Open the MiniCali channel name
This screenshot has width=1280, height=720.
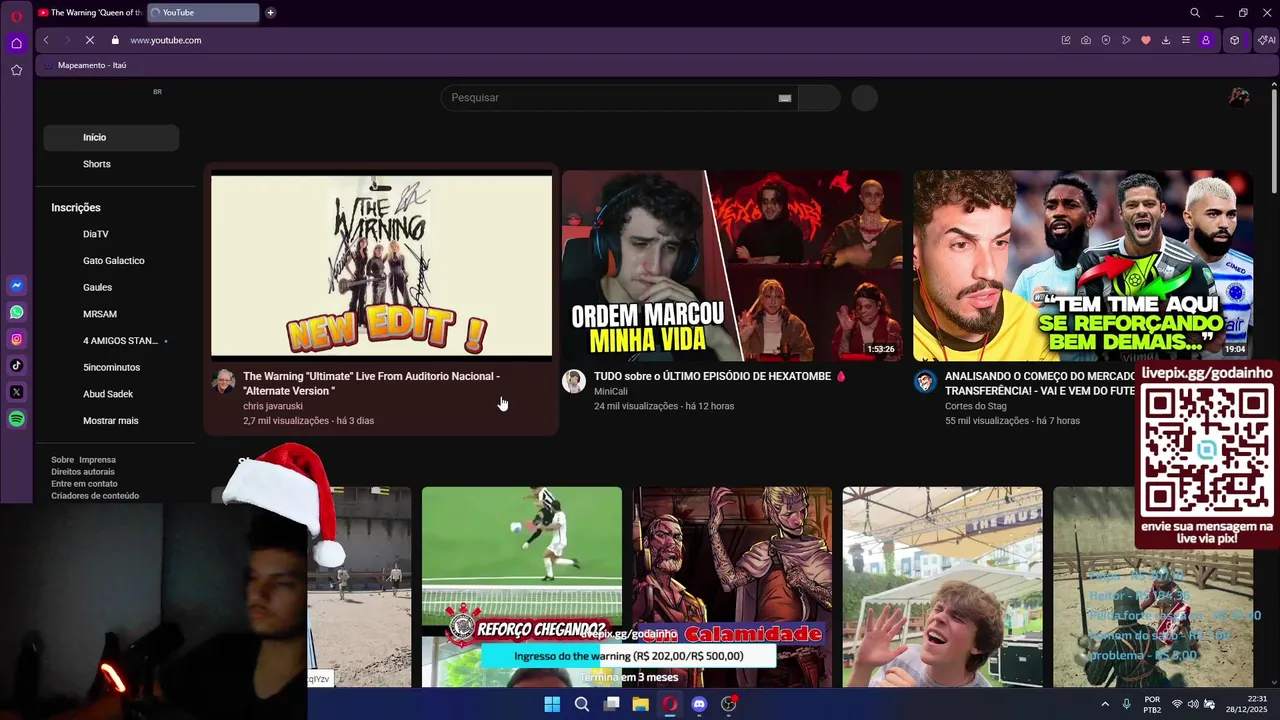coord(611,391)
